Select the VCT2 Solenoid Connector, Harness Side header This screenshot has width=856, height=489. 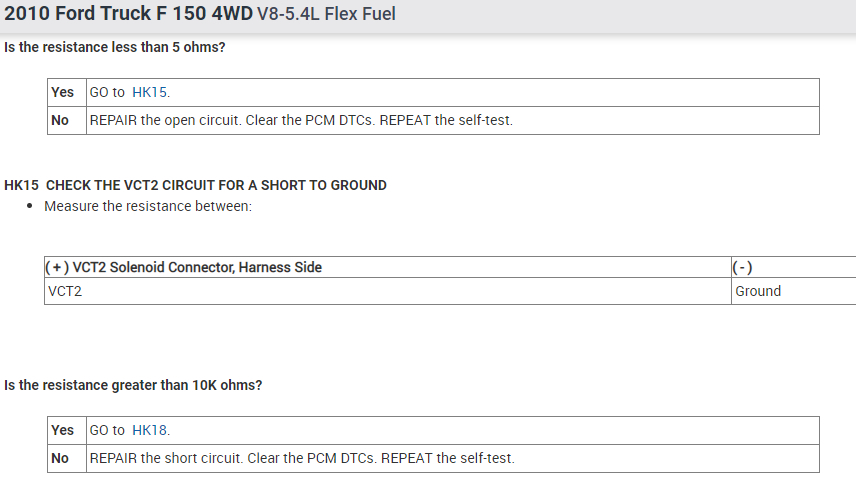point(184,267)
